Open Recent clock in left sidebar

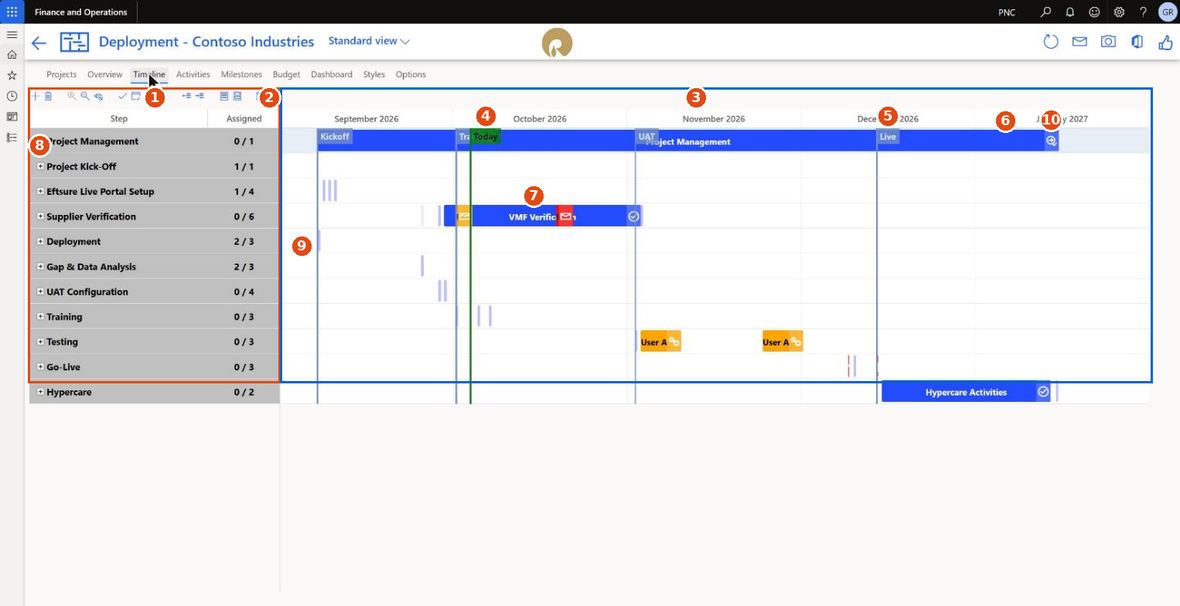(x=12, y=96)
